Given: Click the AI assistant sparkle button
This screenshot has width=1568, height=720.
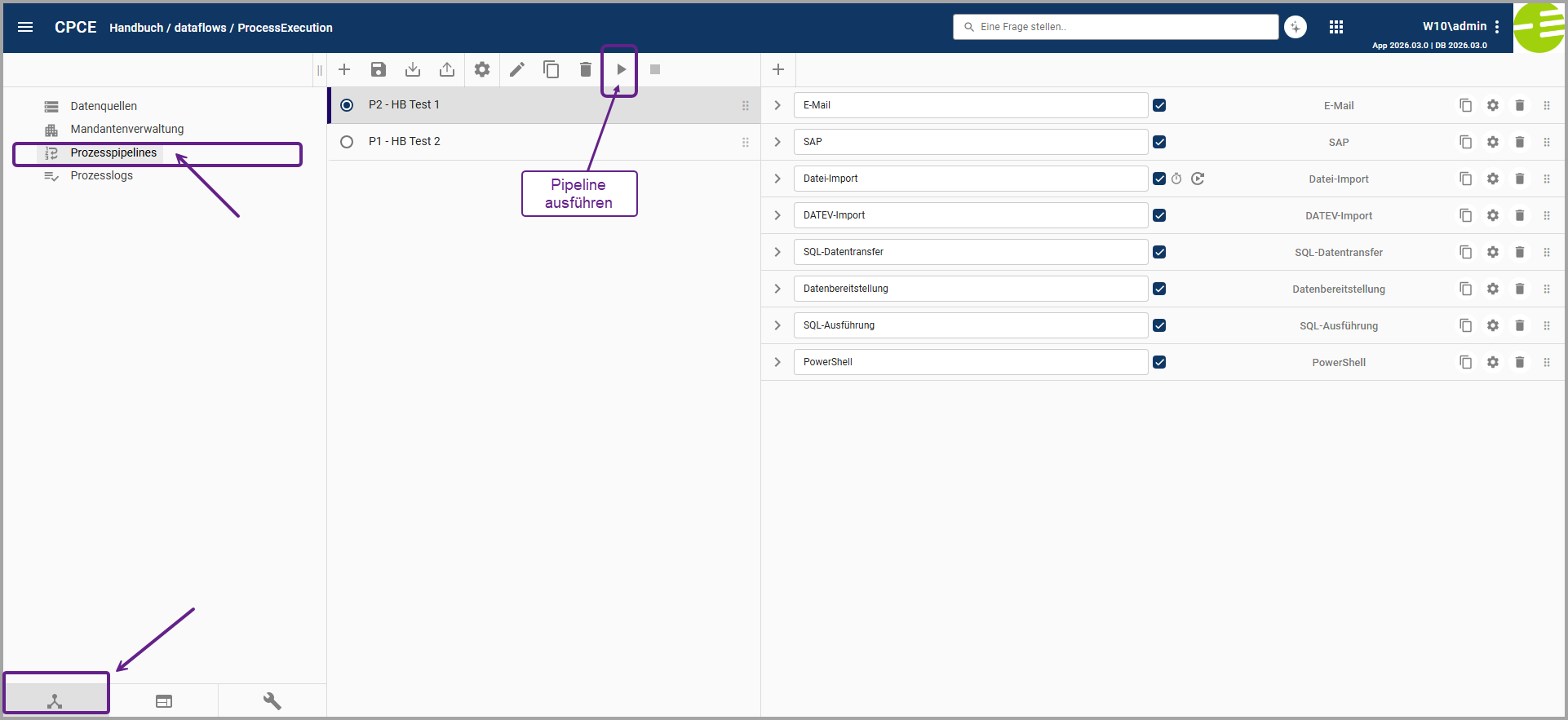Looking at the screenshot, I should coord(1296,27).
